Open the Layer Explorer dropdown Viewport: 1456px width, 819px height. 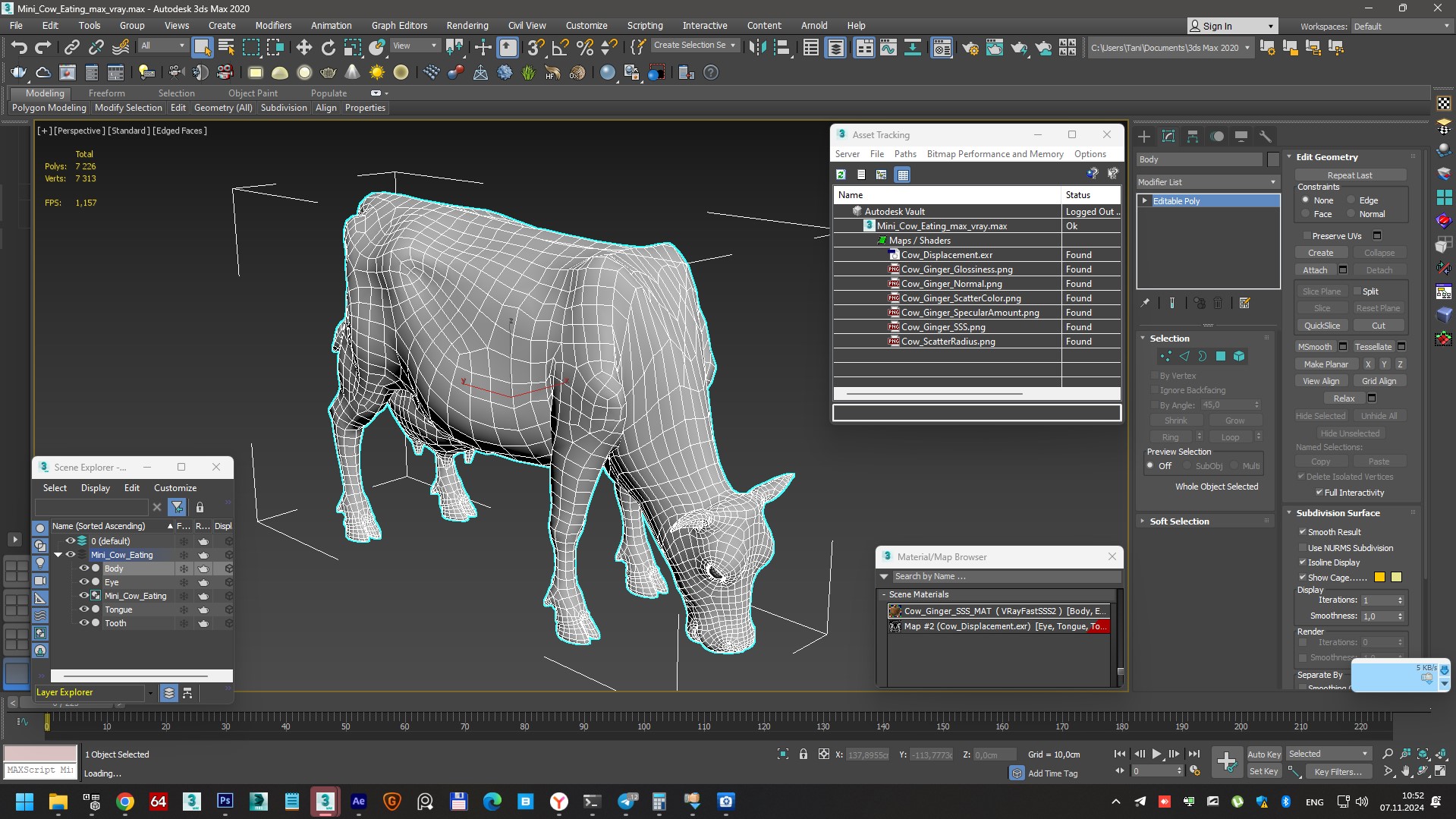150,692
